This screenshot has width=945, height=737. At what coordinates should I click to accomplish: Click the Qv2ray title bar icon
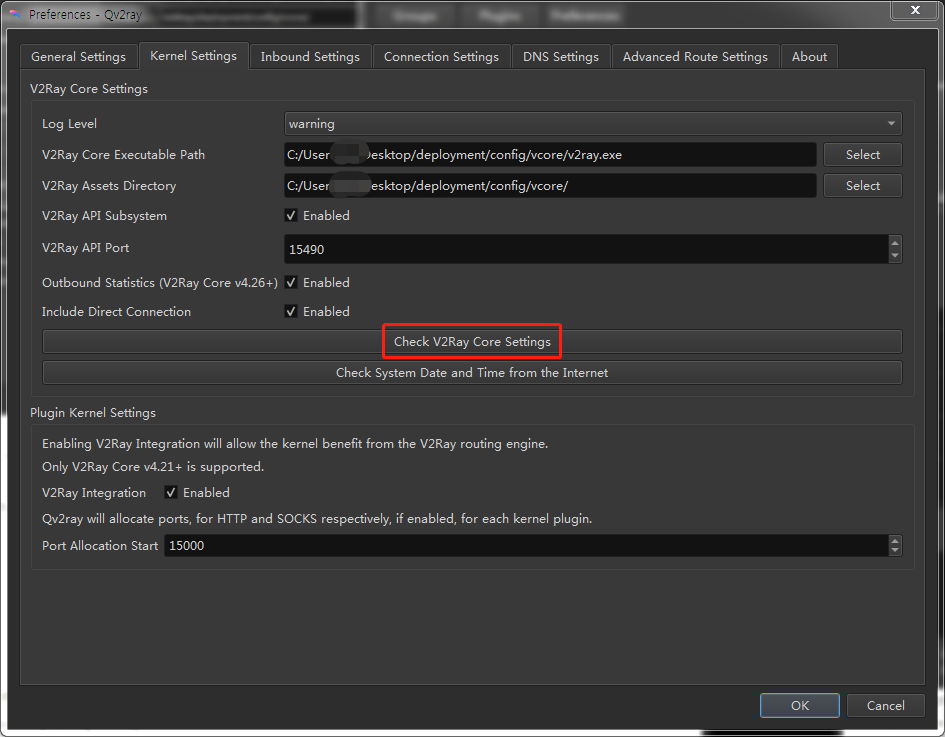(16, 14)
